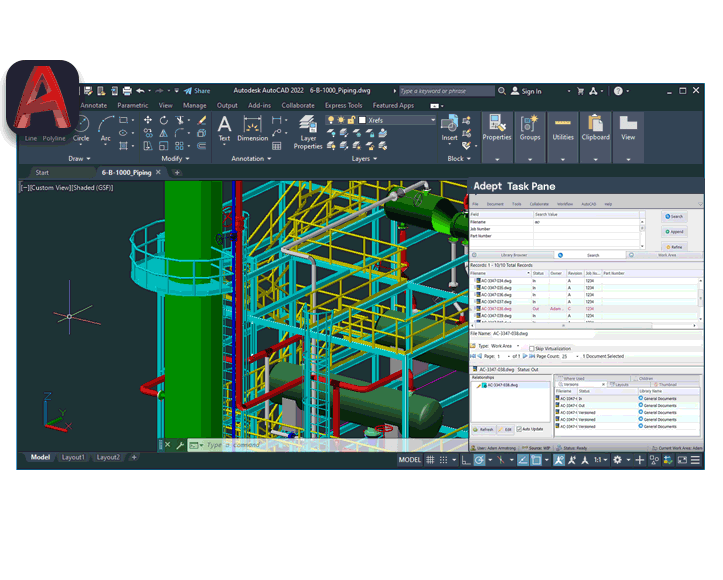Toggle object snap tracking in status bar
The height and width of the screenshot is (580, 723).
[x=523, y=460]
